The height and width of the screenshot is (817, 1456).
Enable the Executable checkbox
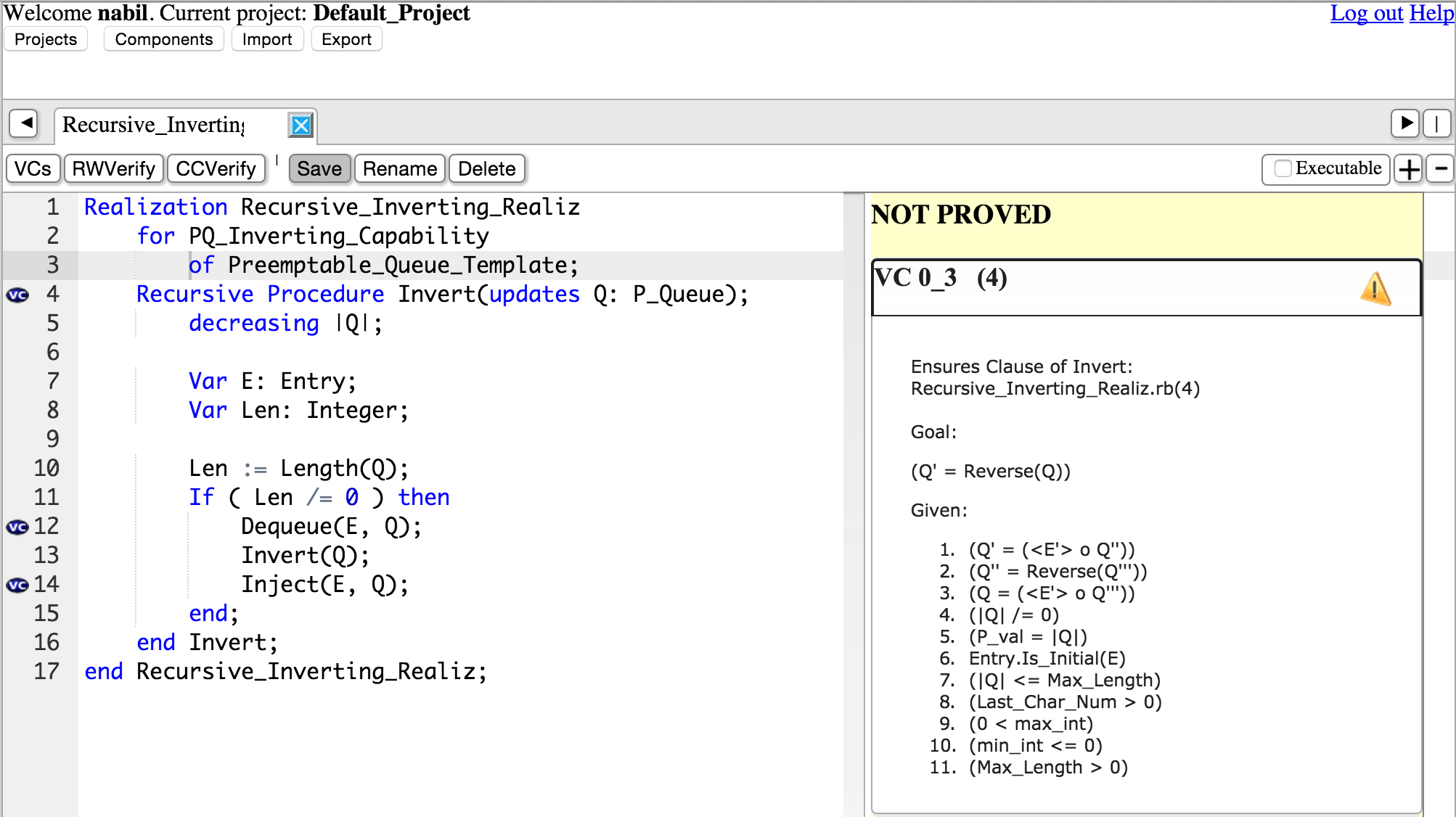[1283, 168]
